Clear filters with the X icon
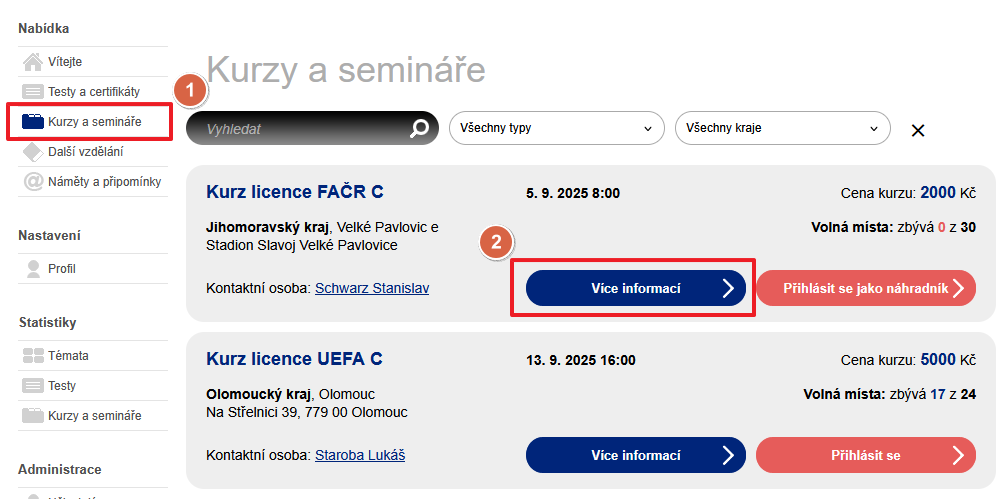Viewport: 1000px width, 499px height. pos(918,130)
